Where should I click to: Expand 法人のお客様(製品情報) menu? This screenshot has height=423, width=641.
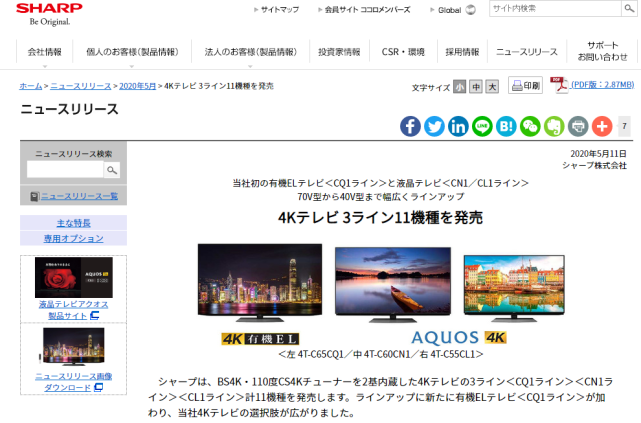tap(251, 52)
